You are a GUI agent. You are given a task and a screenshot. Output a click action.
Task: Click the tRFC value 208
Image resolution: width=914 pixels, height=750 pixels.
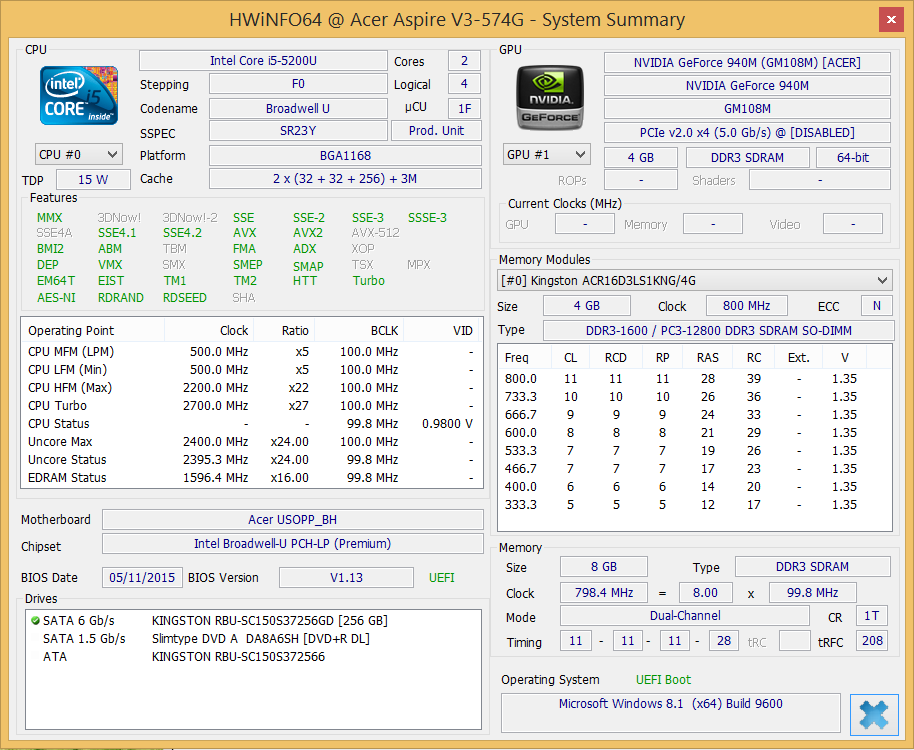(x=872, y=641)
